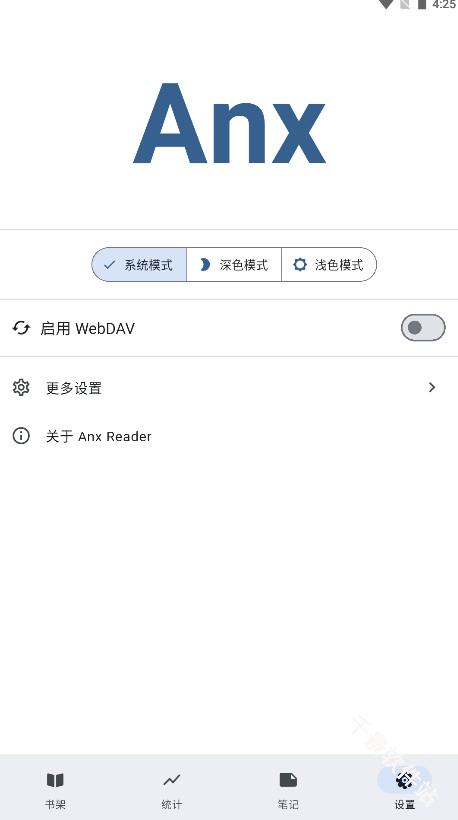Click the moon icon for dark mode
This screenshot has height=820, width=458.
pyautogui.click(x=205, y=265)
